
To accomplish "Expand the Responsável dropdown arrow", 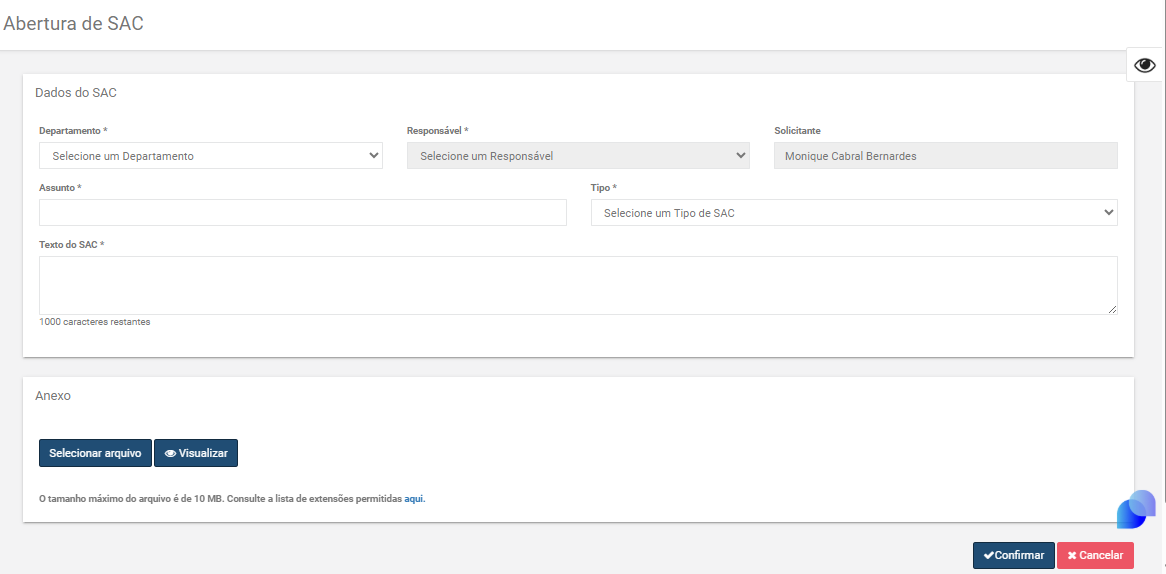I will pos(741,155).
